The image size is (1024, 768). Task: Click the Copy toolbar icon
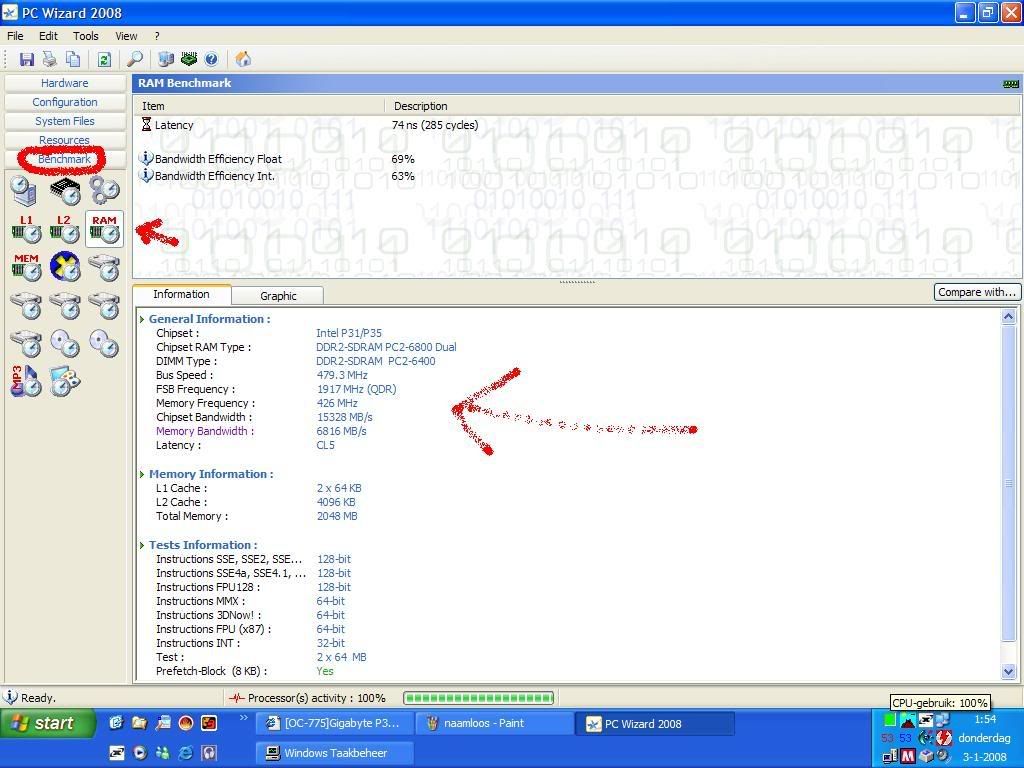coord(73,59)
